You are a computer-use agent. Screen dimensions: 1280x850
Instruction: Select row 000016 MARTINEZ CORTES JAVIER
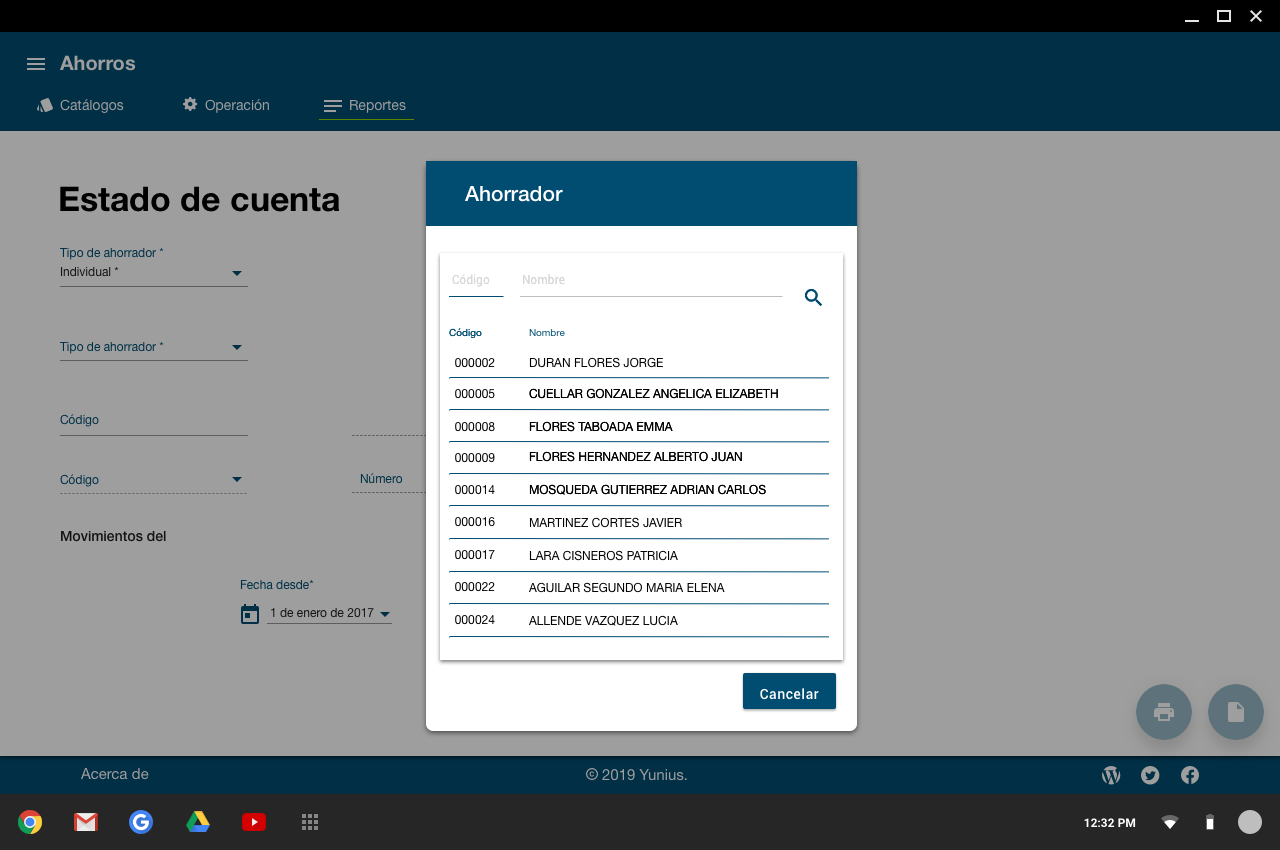(638, 523)
